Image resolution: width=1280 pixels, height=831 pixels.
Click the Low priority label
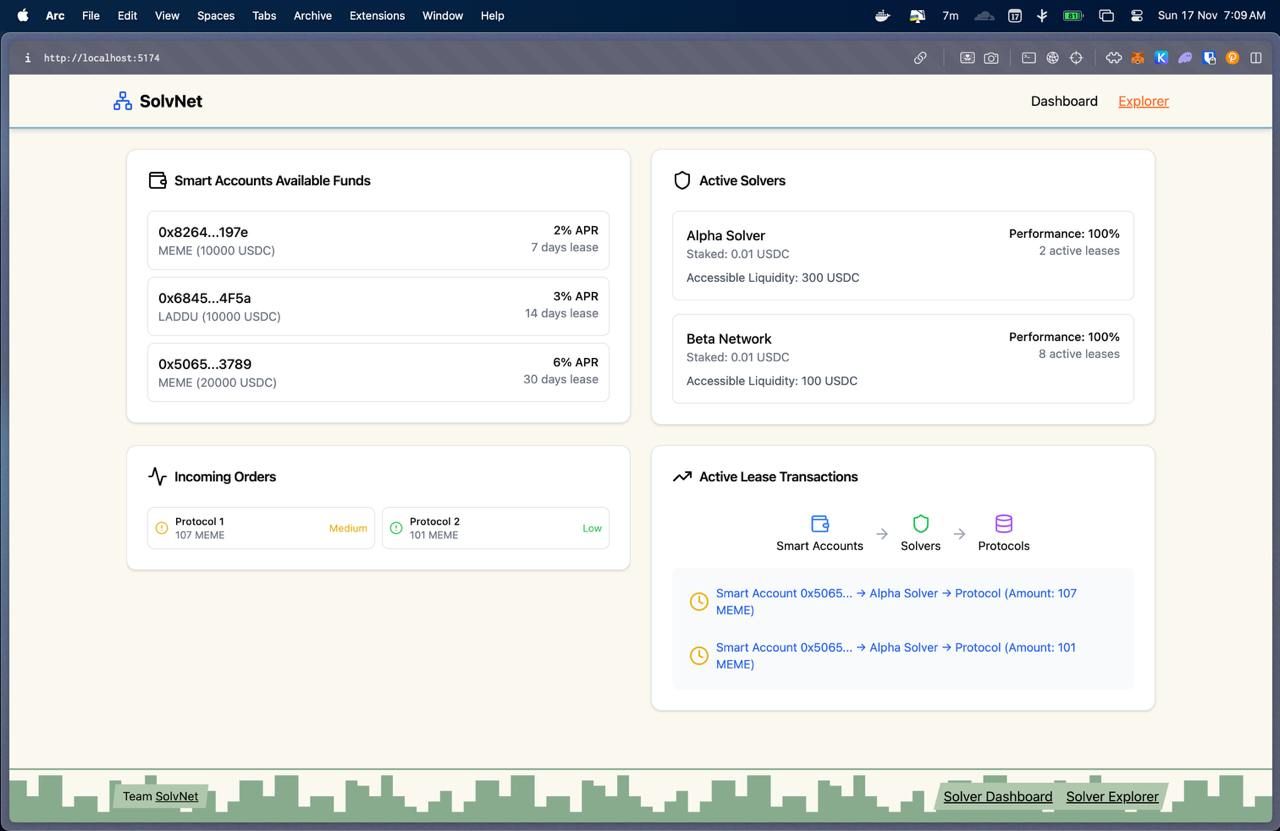tap(592, 528)
